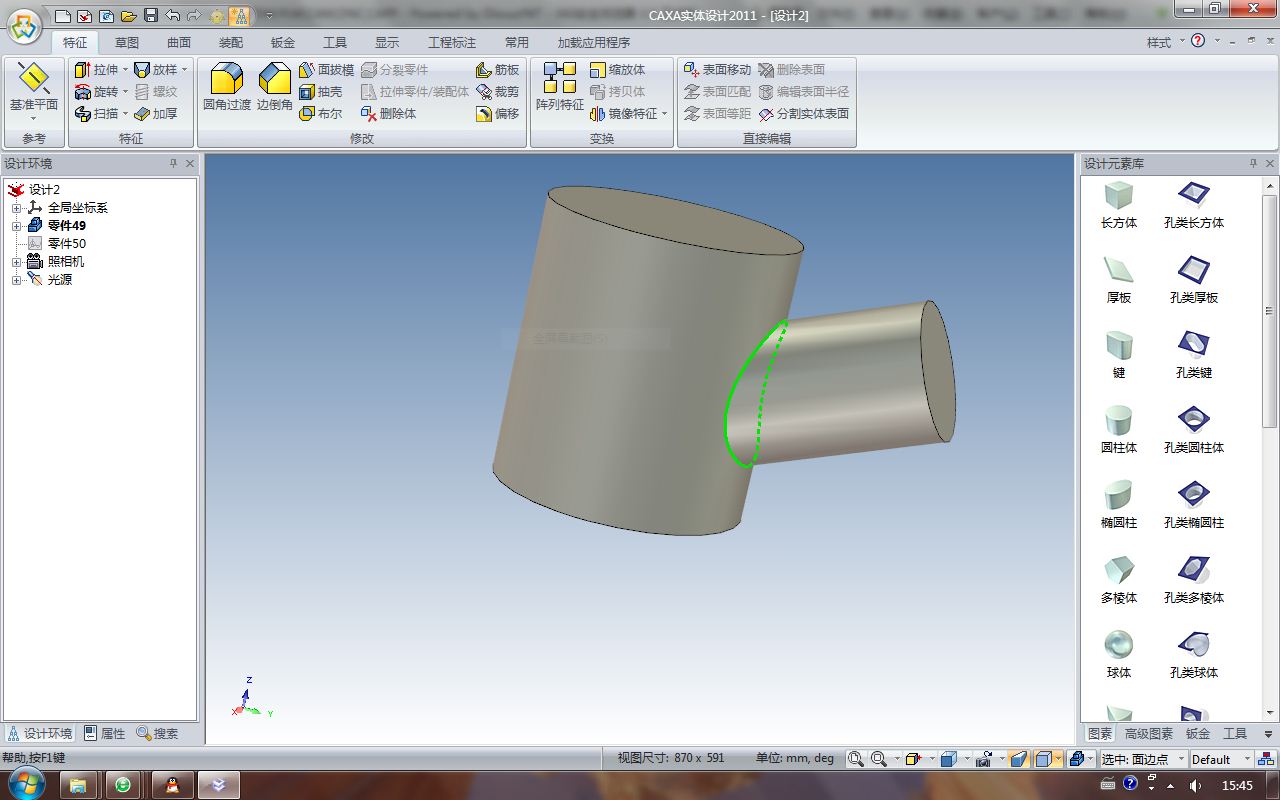Image resolution: width=1280 pixels, height=800 pixels.
Task: Open the 加载应用程序 ribbon tab
Action: pyautogui.click(x=594, y=43)
